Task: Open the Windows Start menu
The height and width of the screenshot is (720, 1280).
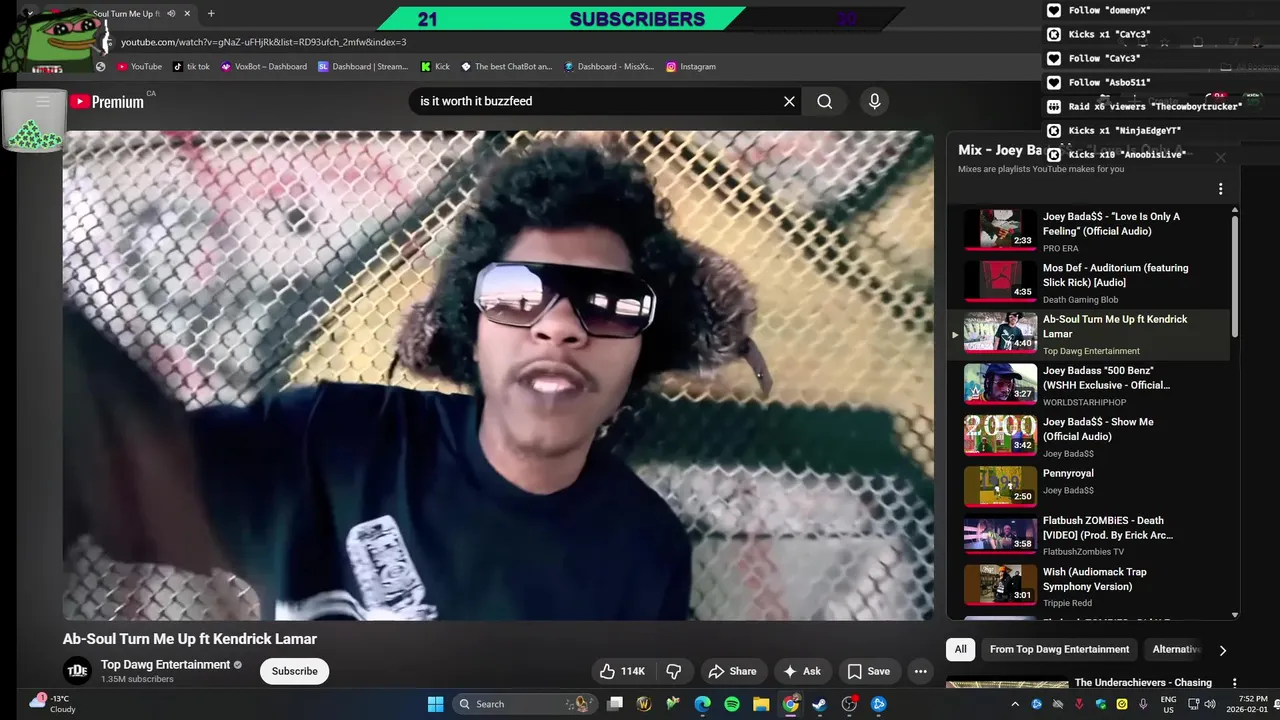Action: pyautogui.click(x=436, y=704)
